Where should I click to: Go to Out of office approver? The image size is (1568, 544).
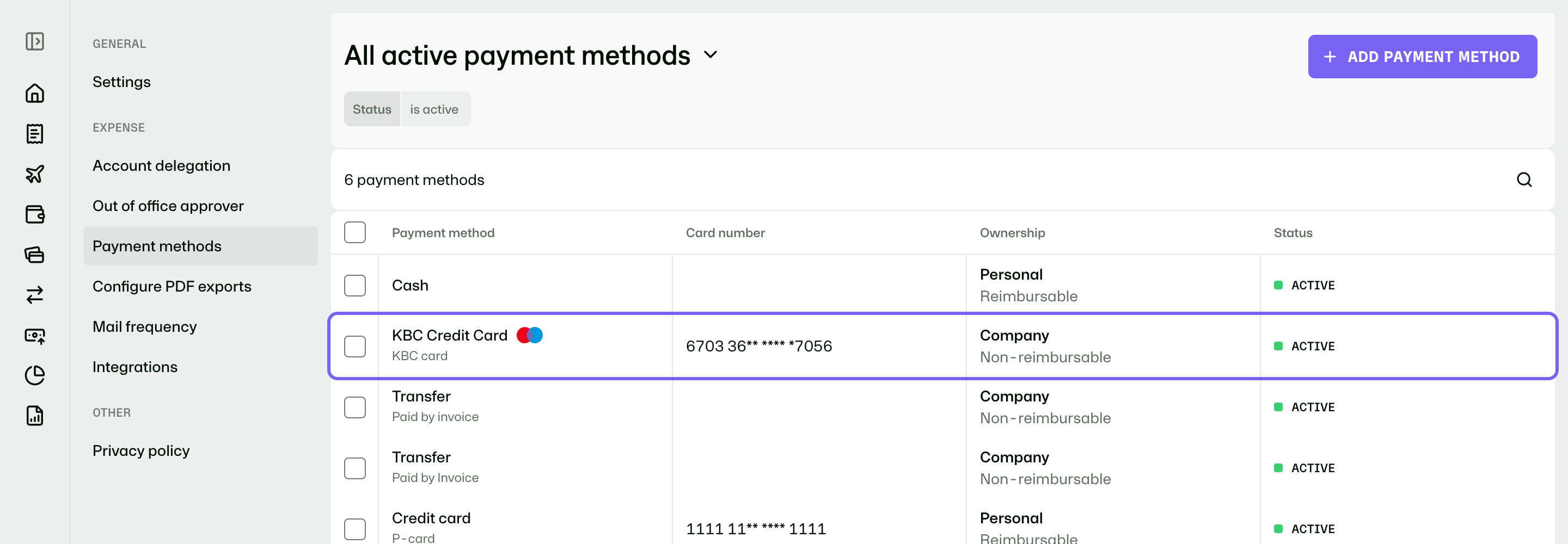pyautogui.click(x=168, y=206)
